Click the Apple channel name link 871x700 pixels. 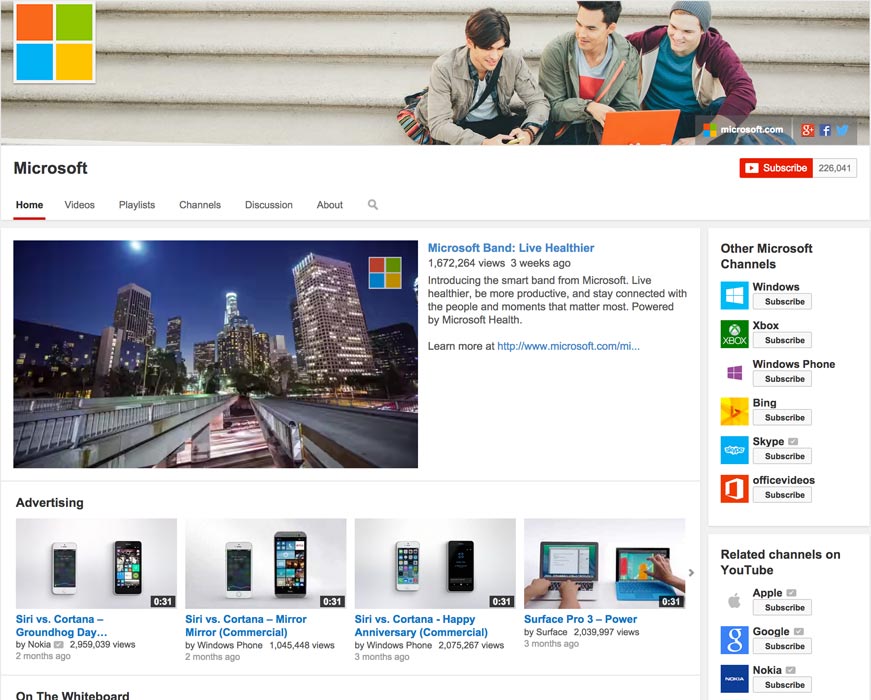point(767,593)
